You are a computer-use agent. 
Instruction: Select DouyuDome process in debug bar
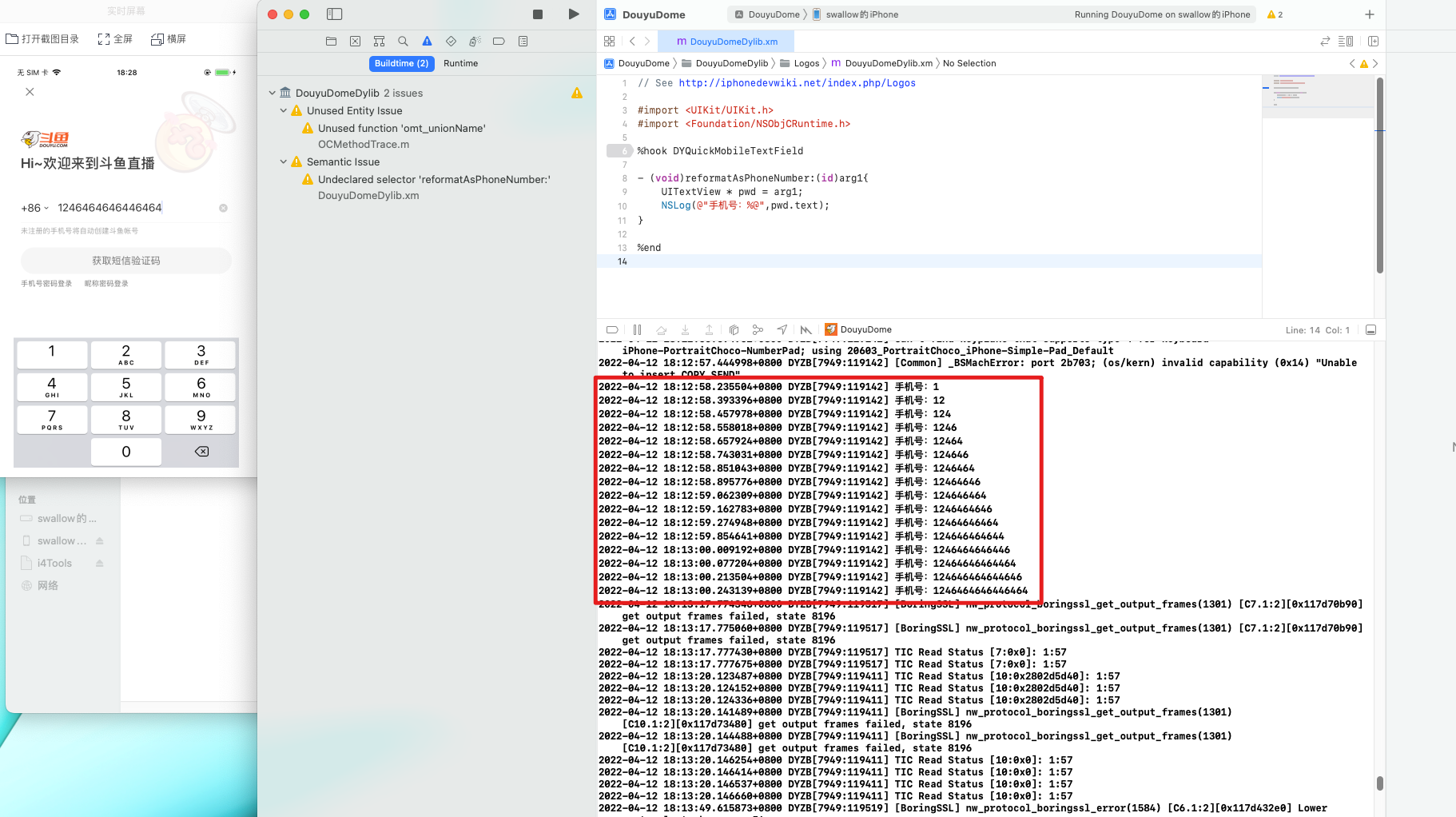click(x=858, y=329)
